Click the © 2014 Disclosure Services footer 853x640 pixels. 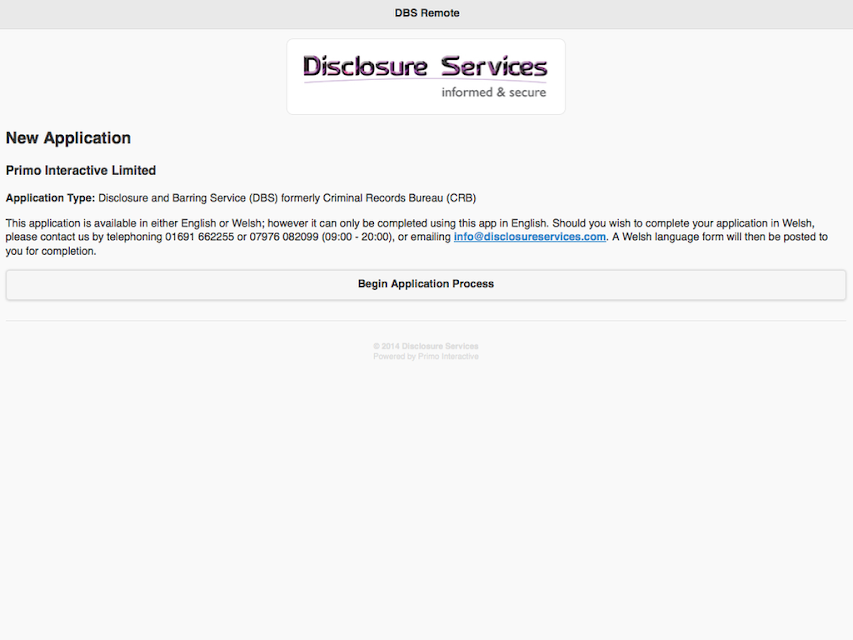426,346
